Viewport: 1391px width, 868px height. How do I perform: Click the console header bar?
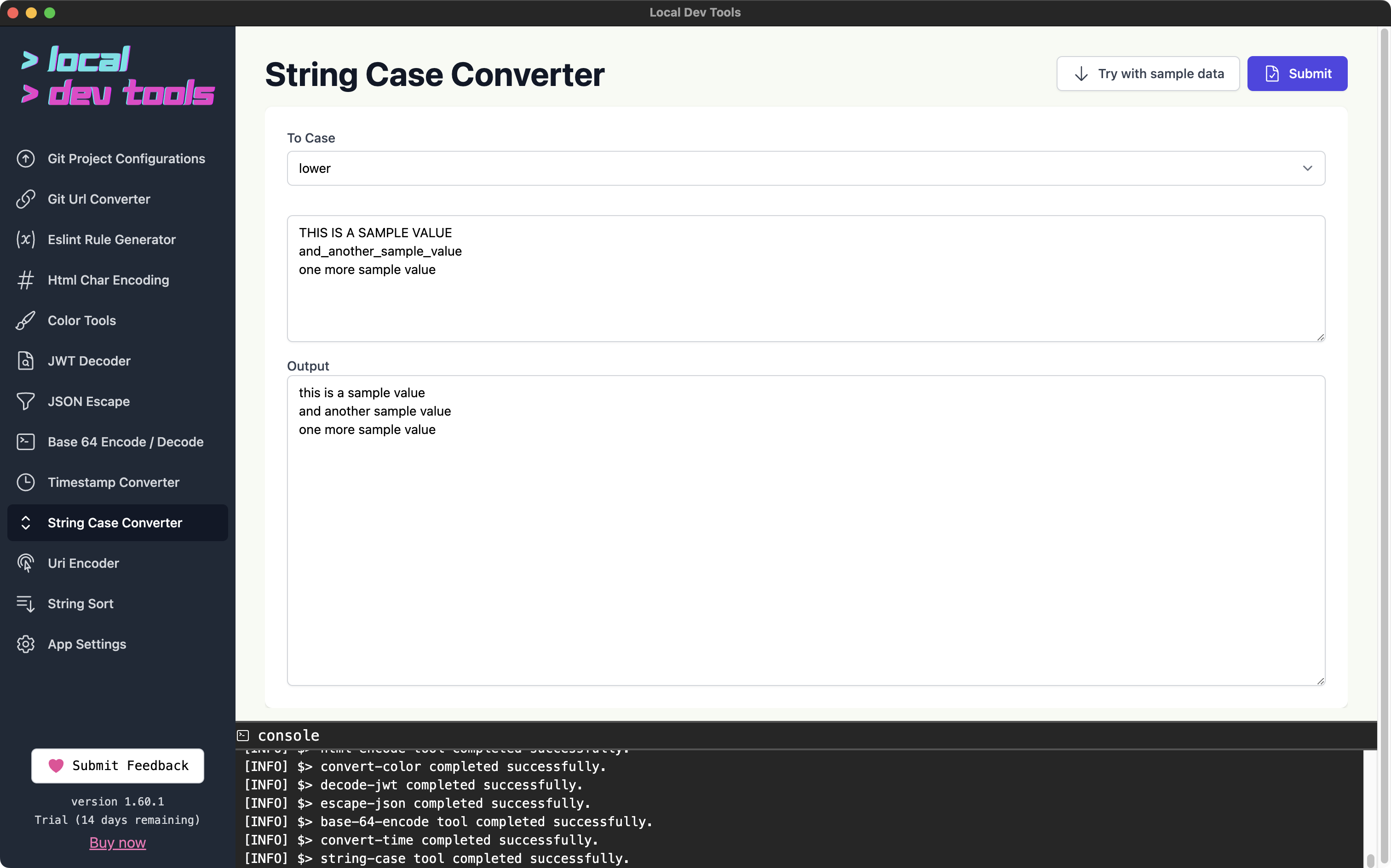tap(806, 736)
